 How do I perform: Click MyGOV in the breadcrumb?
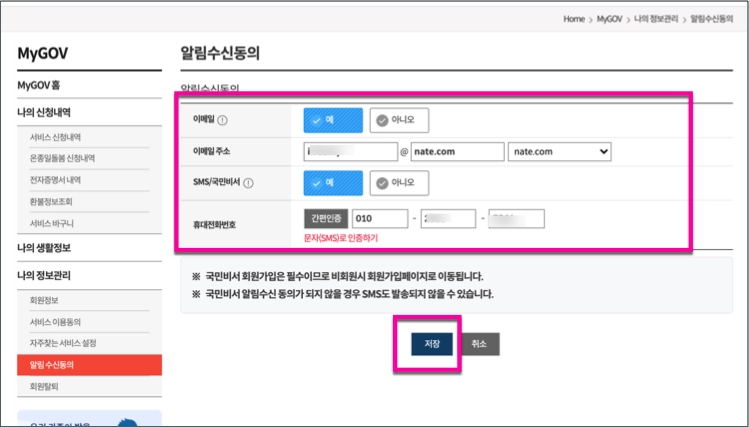[x=609, y=19]
